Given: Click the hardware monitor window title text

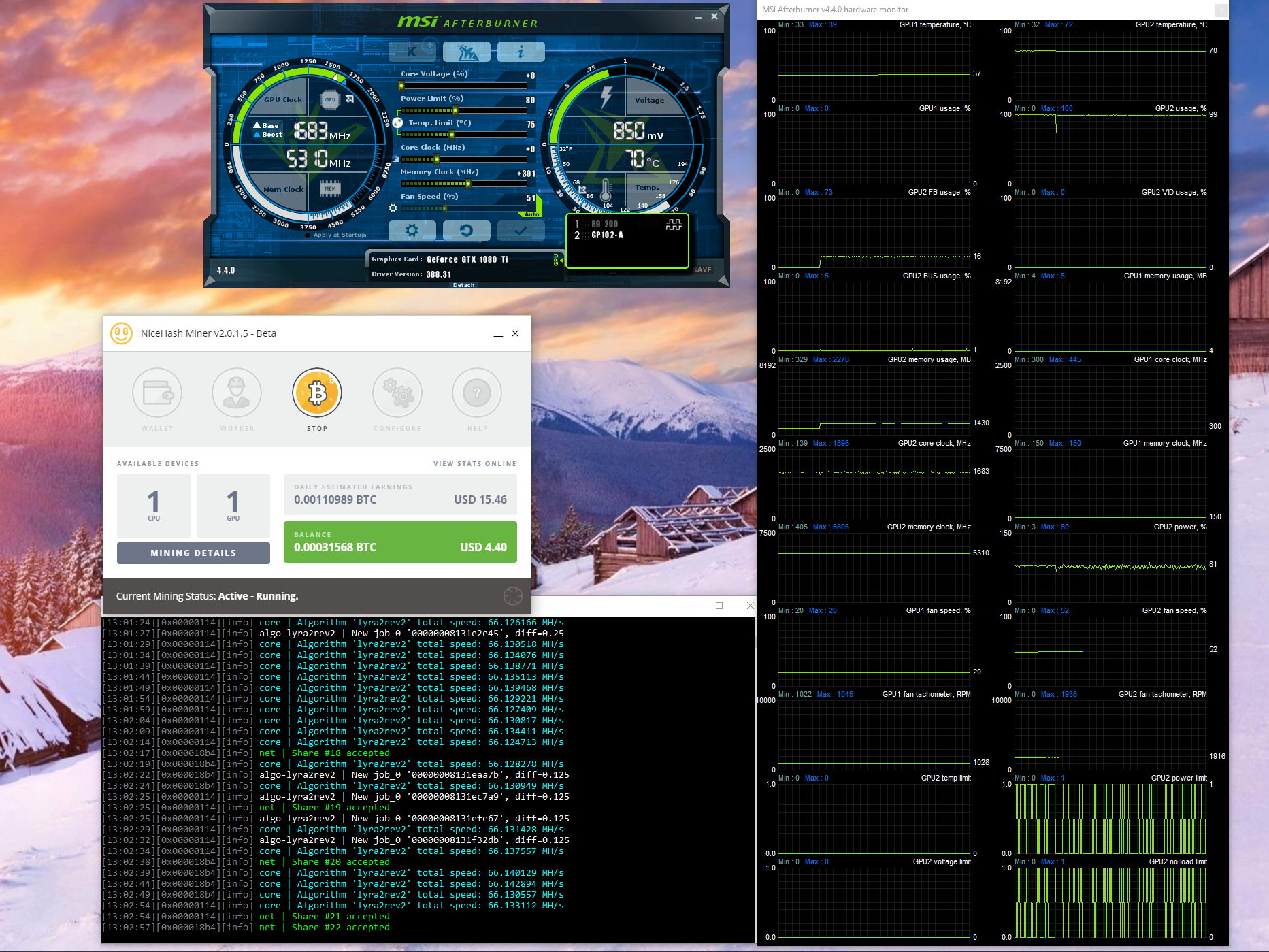Looking at the screenshot, I should tap(835, 10).
